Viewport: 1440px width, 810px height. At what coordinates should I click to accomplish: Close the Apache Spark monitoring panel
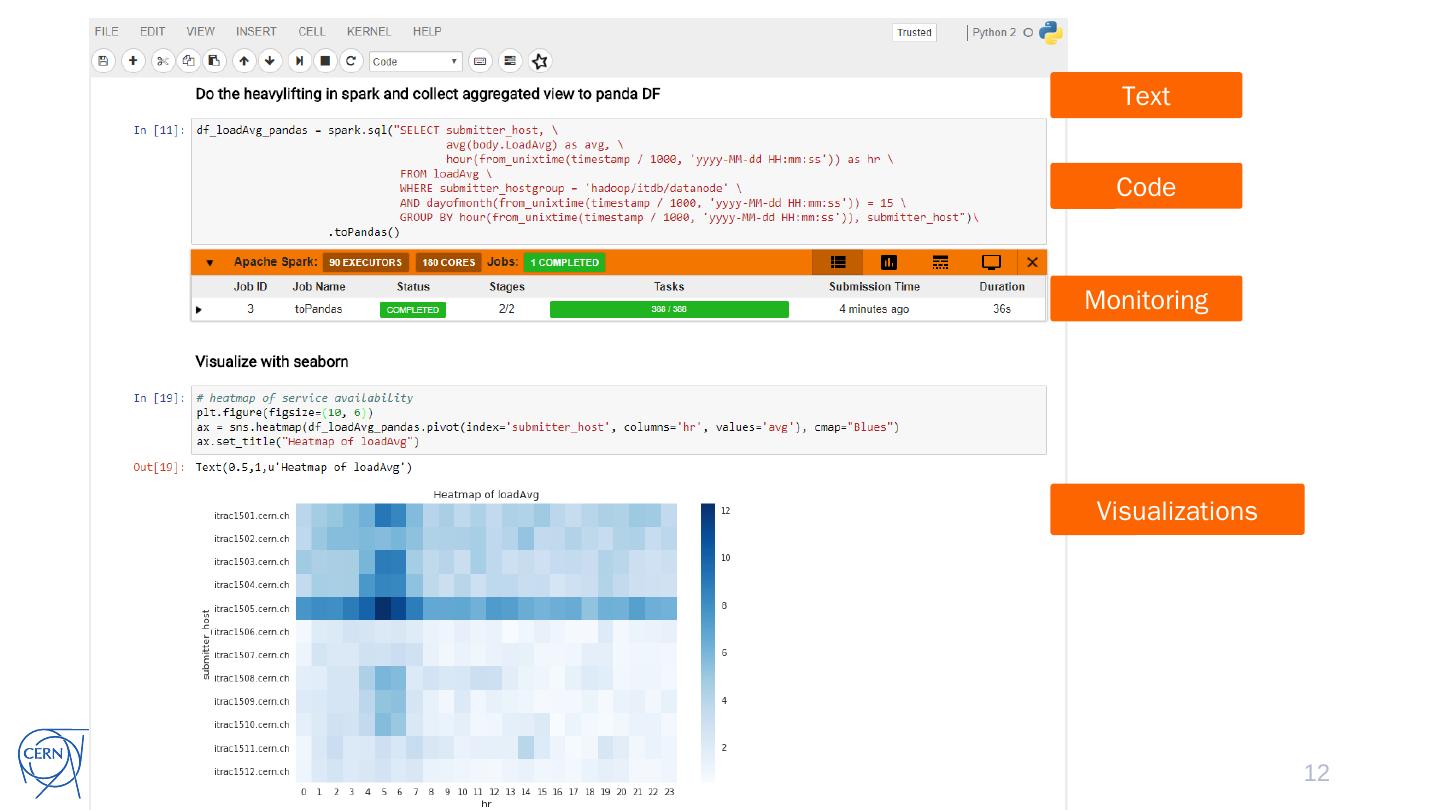(x=1032, y=262)
